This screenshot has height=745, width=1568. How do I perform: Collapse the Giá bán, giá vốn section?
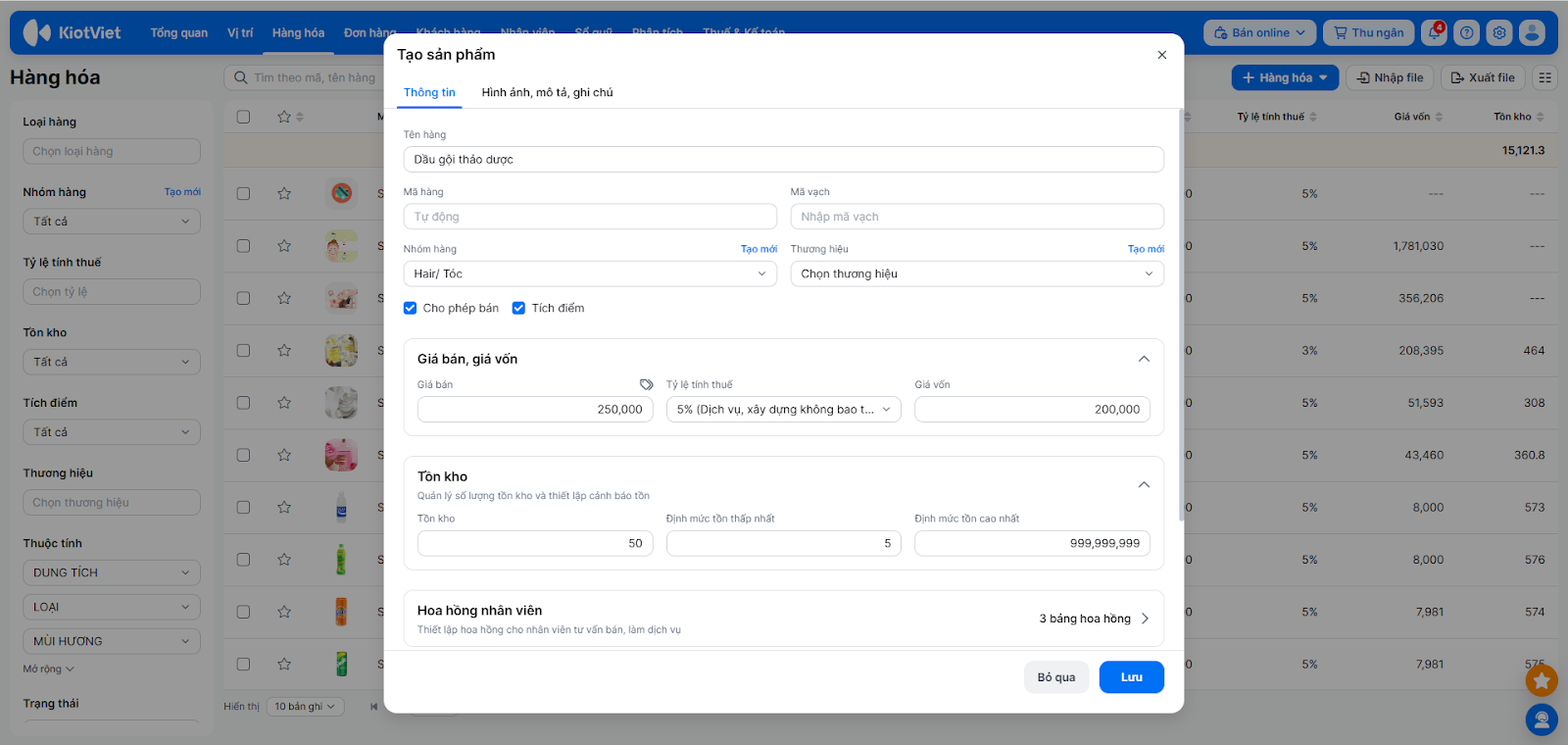[1143, 359]
